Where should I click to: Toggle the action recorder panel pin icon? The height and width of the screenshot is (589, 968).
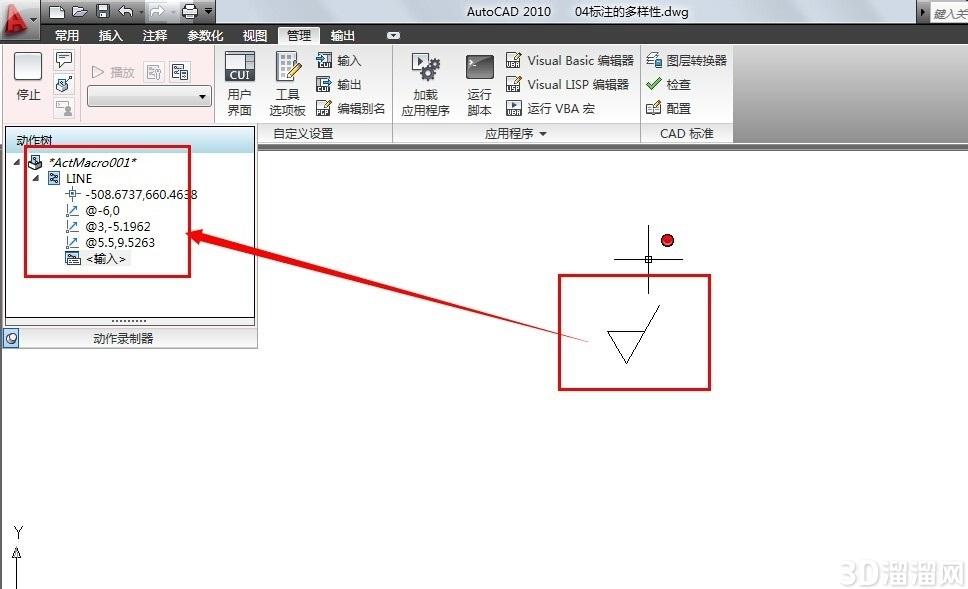[11, 338]
